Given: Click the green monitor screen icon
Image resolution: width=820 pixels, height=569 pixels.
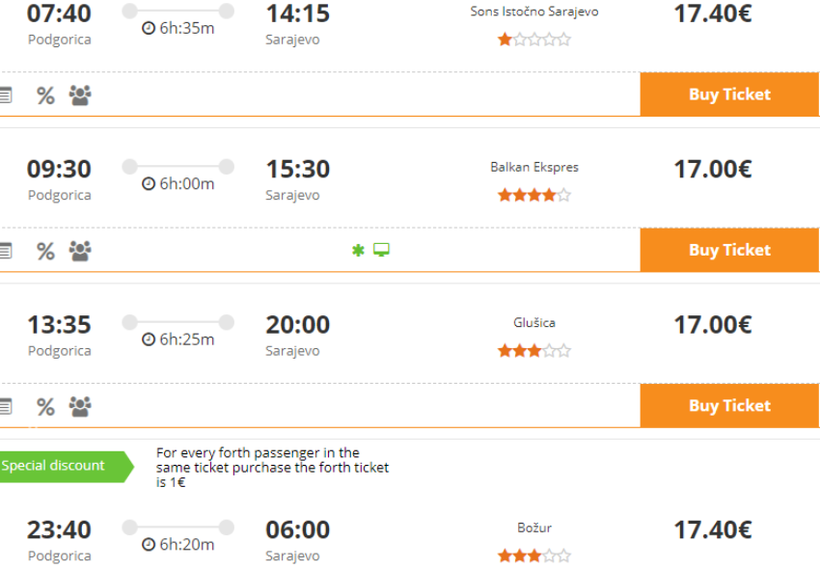Looking at the screenshot, I should 381,250.
